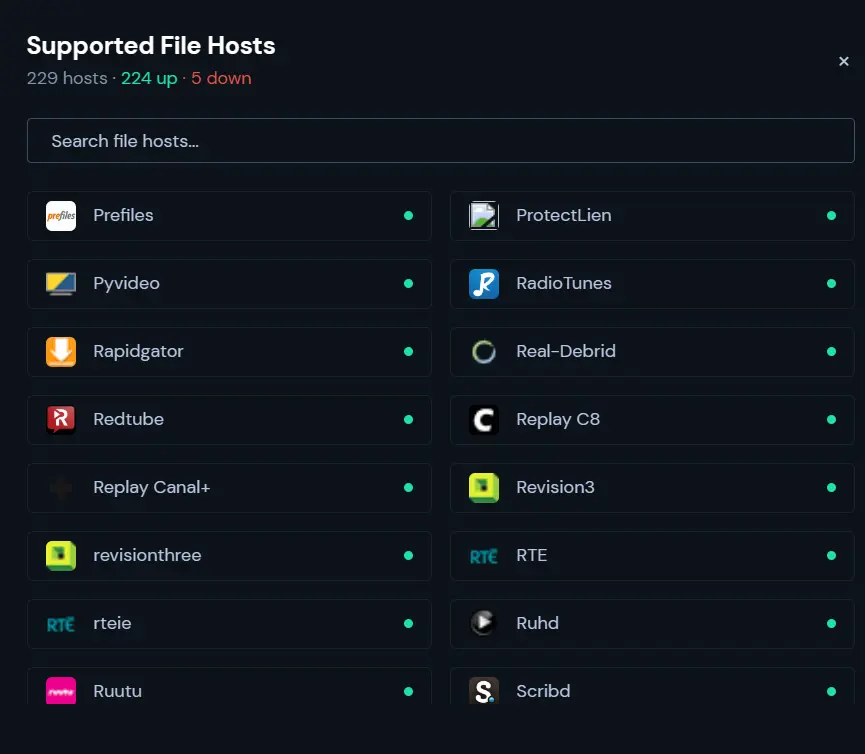This screenshot has width=865, height=754.
Task: Select the Ruutu host name
Action: click(x=118, y=691)
